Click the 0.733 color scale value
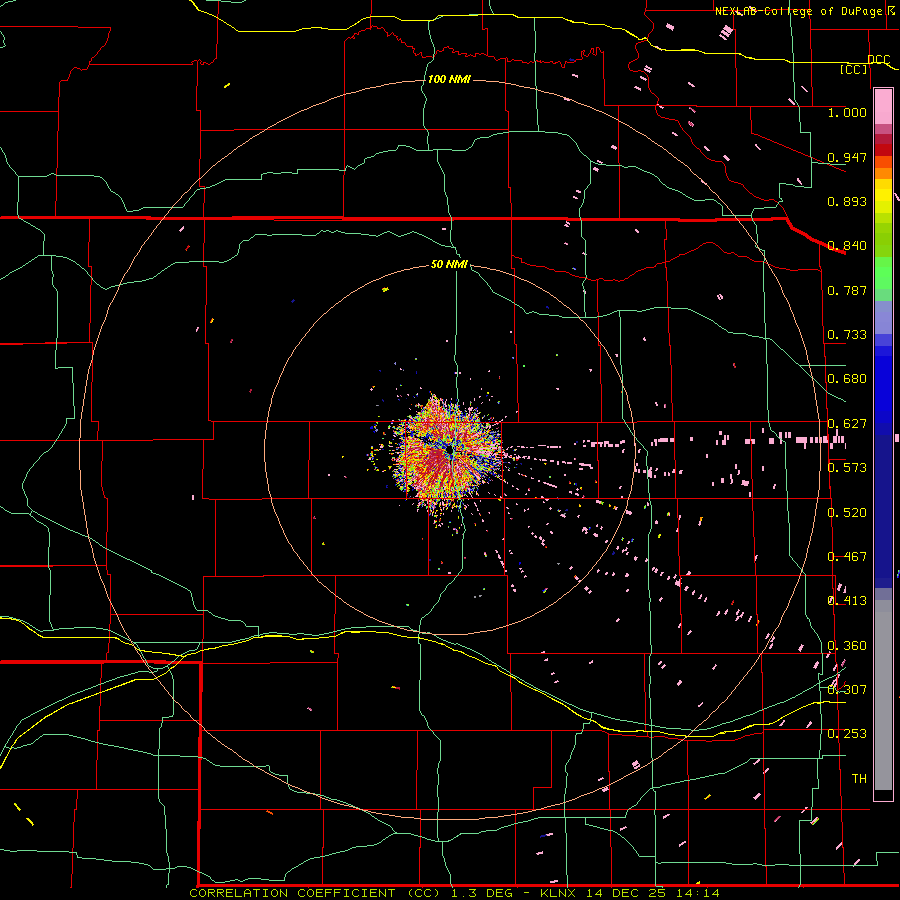The height and width of the screenshot is (900, 900). tap(847, 335)
